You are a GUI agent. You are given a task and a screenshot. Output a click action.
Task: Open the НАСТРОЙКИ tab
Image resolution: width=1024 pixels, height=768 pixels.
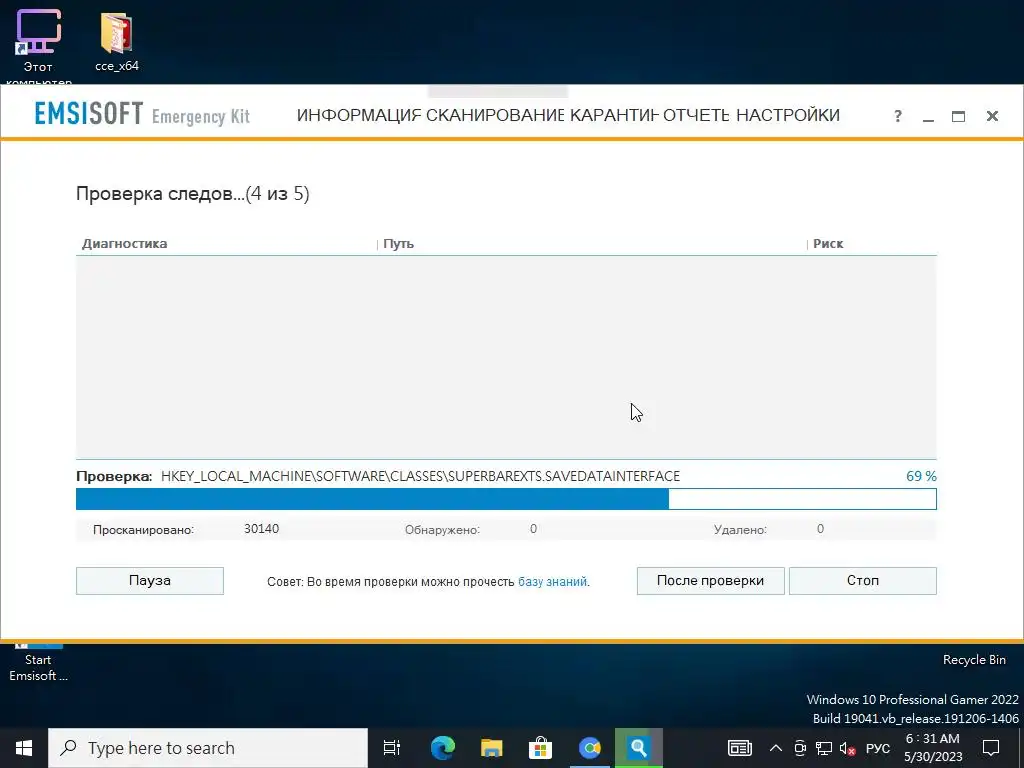point(788,116)
